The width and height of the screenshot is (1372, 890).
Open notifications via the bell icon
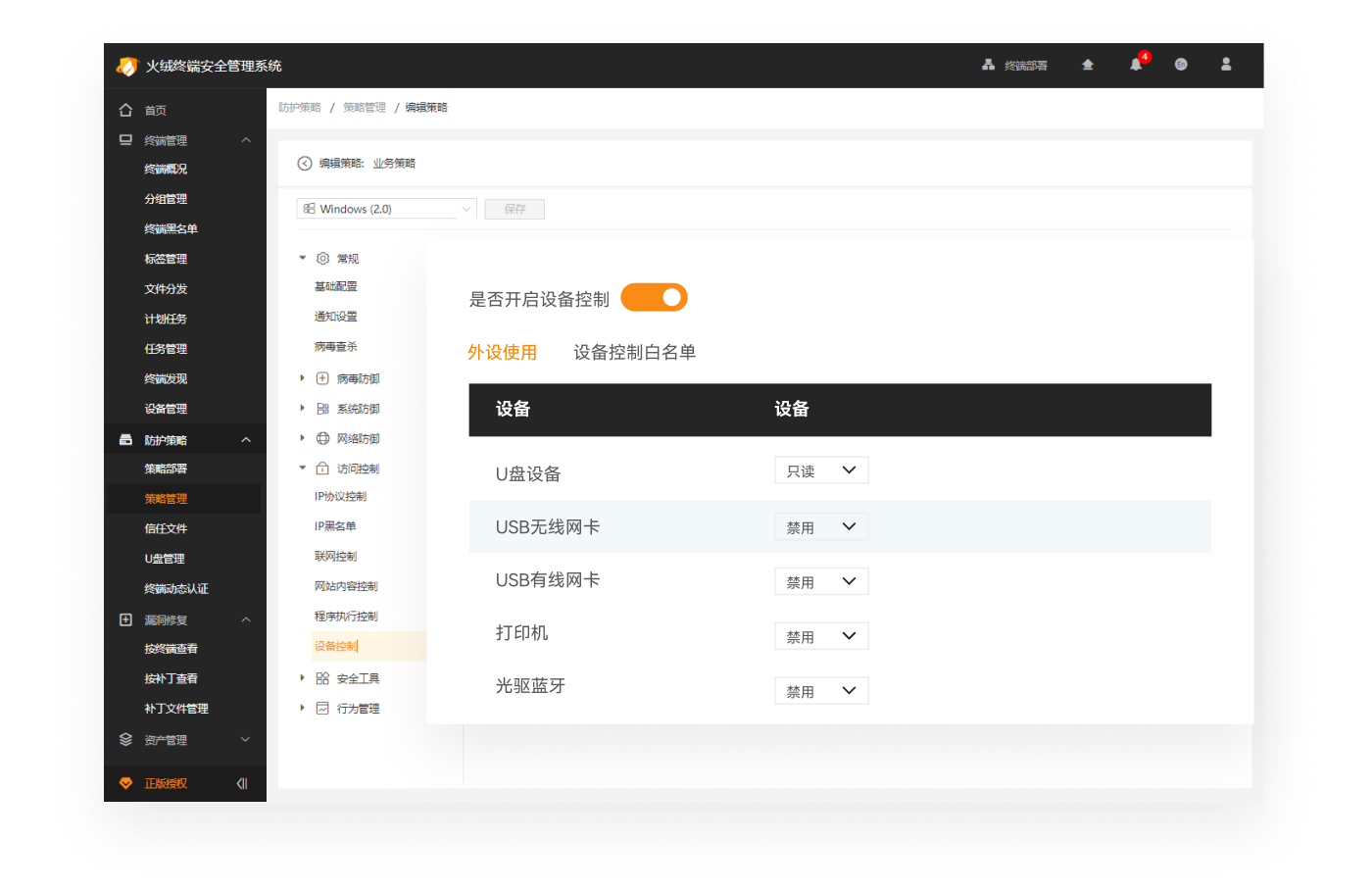pos(1135,65)
